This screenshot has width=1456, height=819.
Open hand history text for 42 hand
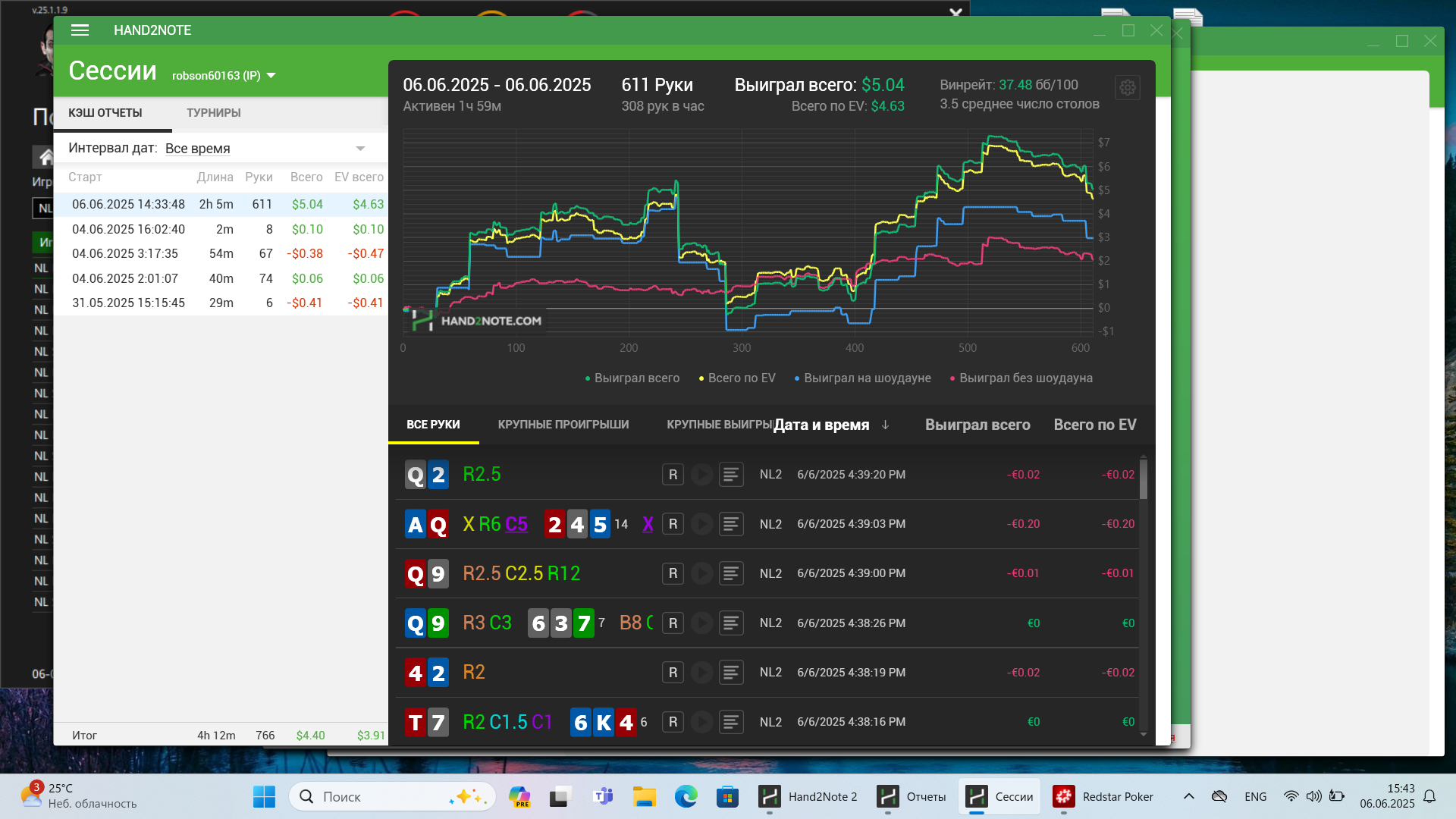click(x=731, y=673)
